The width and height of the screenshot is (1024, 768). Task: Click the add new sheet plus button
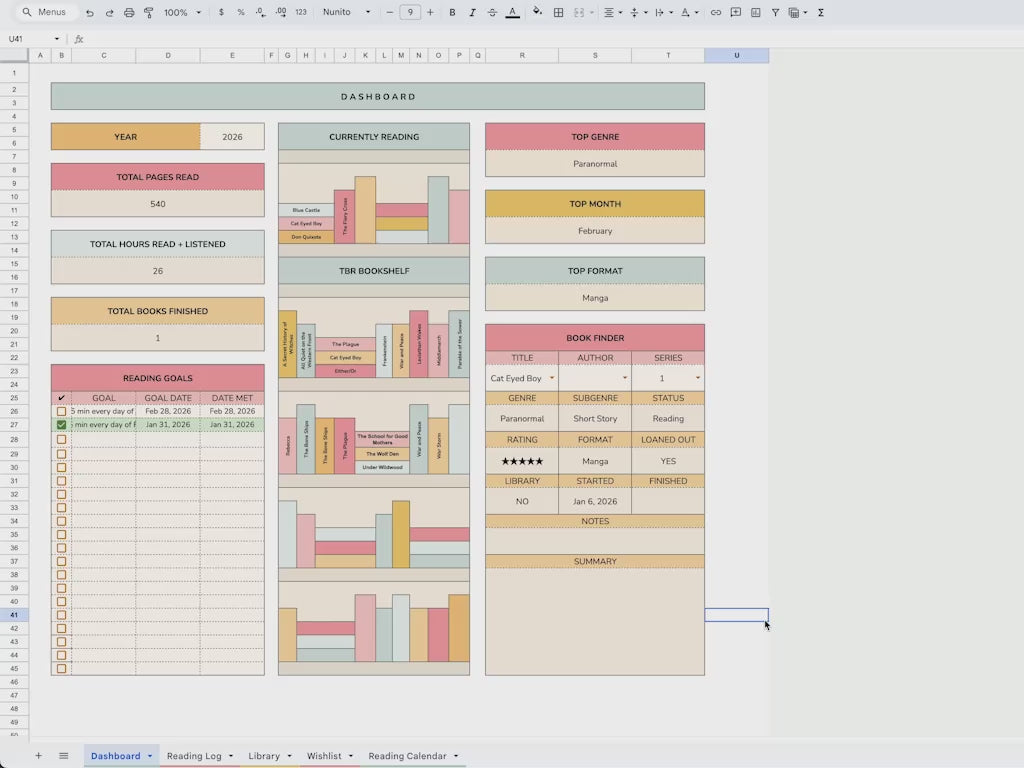tap(39, 756)
